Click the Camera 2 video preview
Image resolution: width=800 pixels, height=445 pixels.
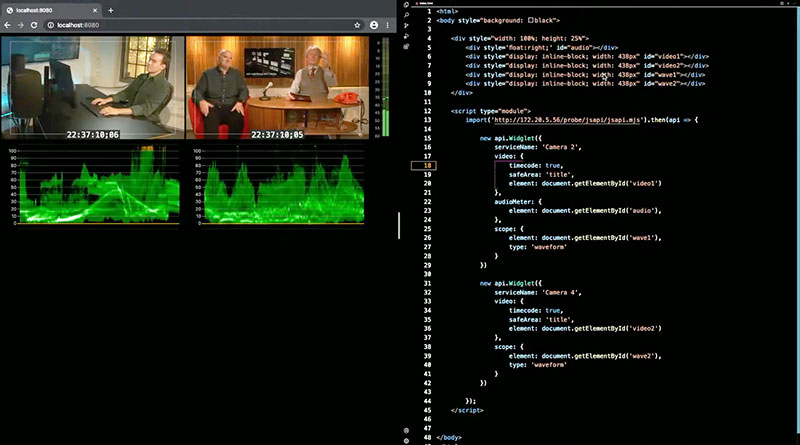click(92, 88)
